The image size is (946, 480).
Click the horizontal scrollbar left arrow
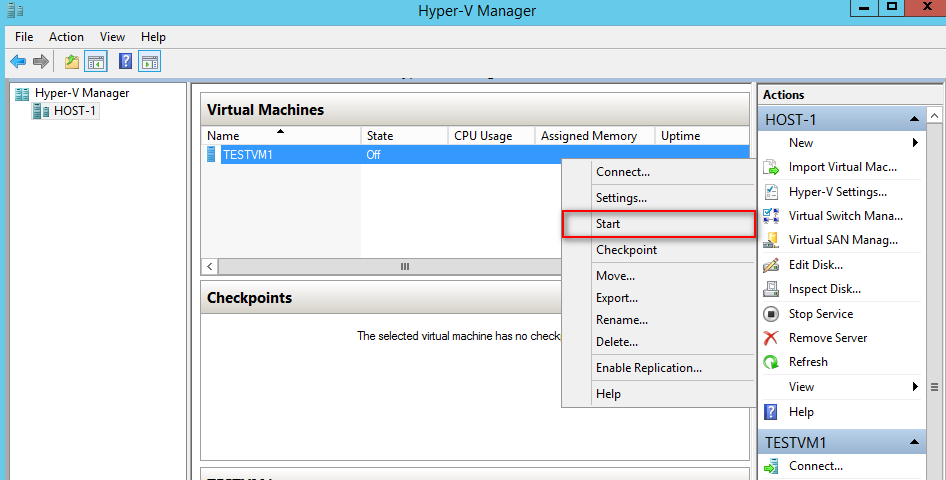pos(210,266)
